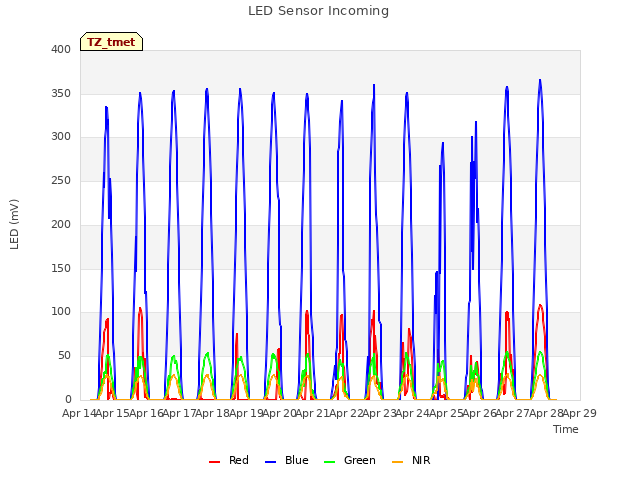Click the LED (mV) y-axis label
This screenshot has width=640, height=480.
(14, 224)
